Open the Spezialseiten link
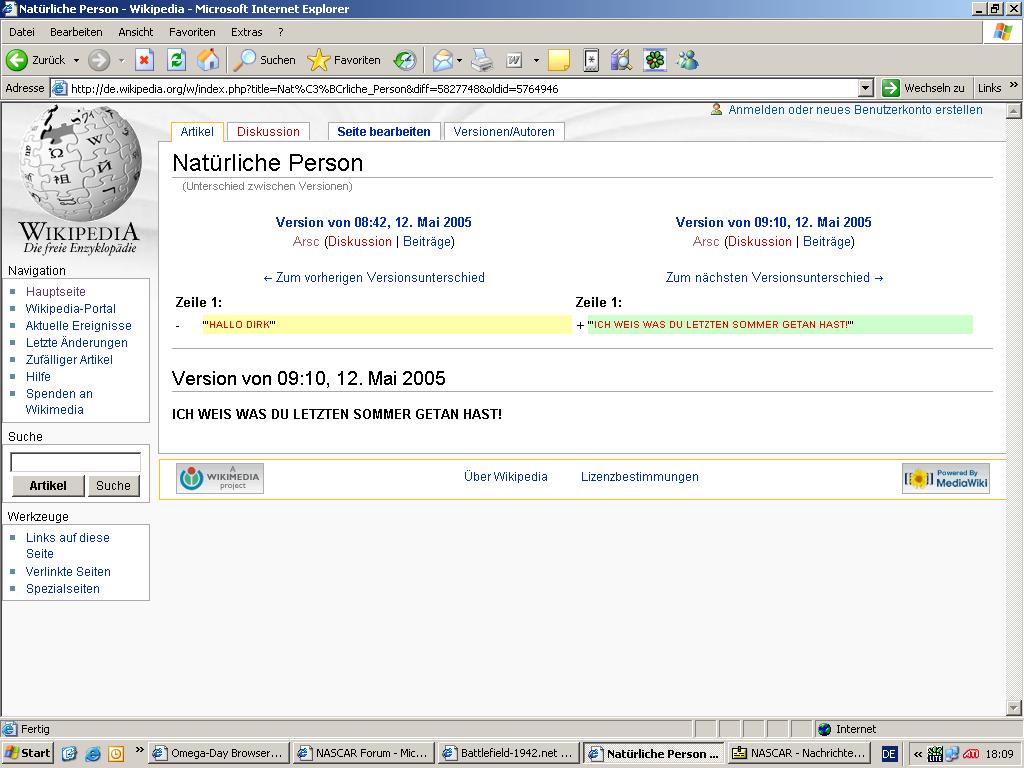This screenshot has height=768, width=1024. pos(63,589)
